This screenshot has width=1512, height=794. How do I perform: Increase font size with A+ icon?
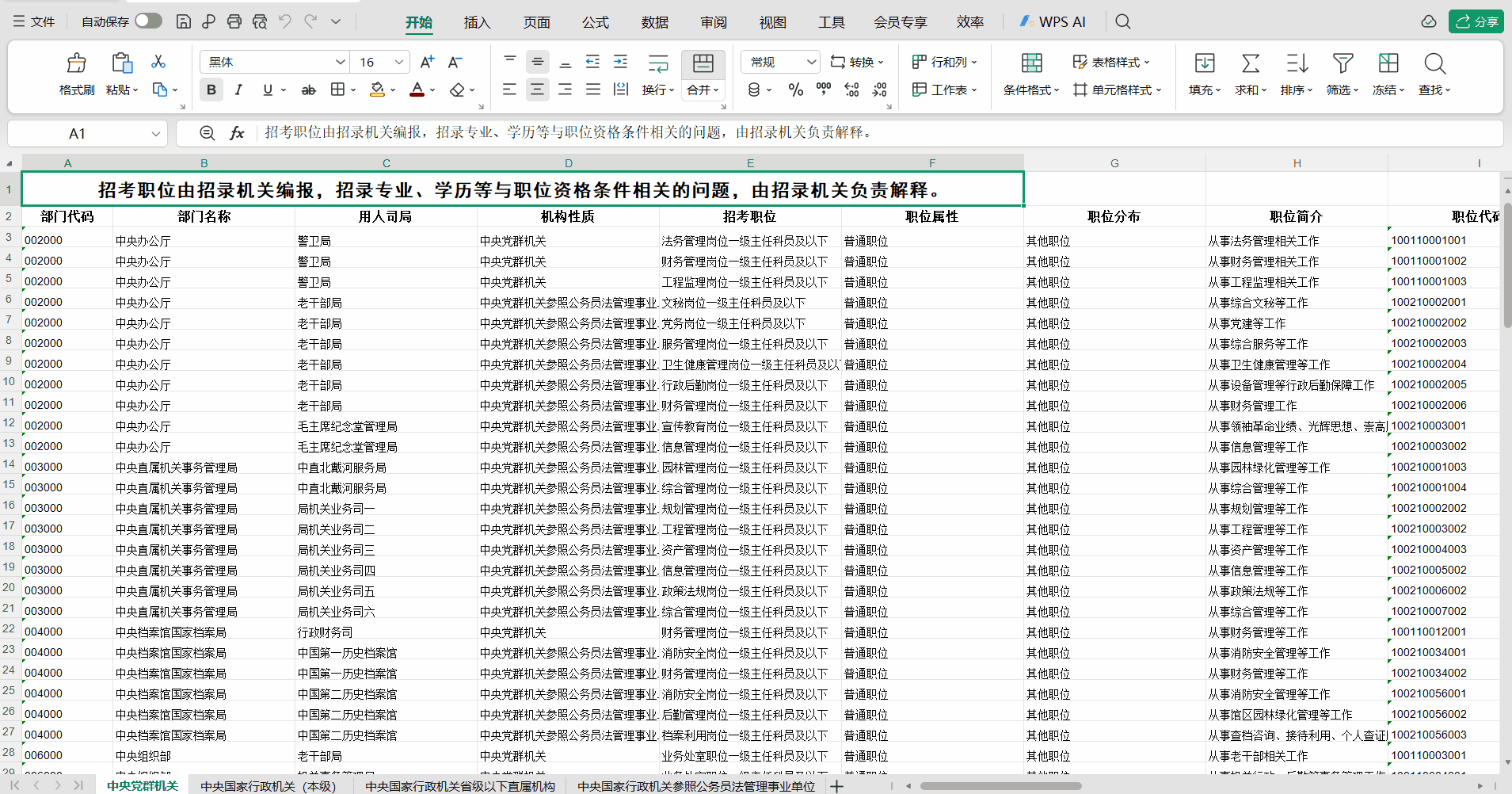[427, 62]
